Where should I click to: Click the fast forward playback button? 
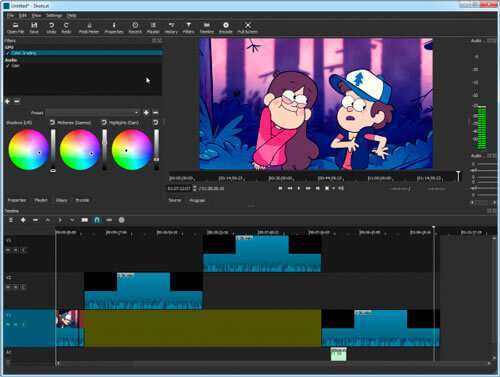(308, 188)
